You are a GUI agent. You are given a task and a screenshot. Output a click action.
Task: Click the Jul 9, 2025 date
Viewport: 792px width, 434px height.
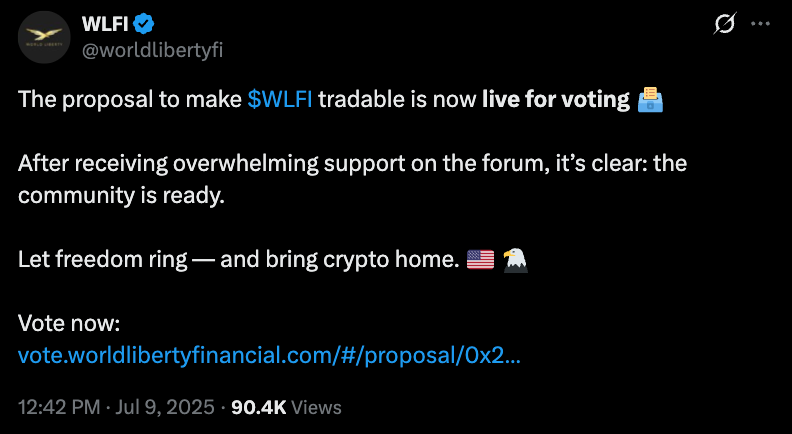pos(165,407)
